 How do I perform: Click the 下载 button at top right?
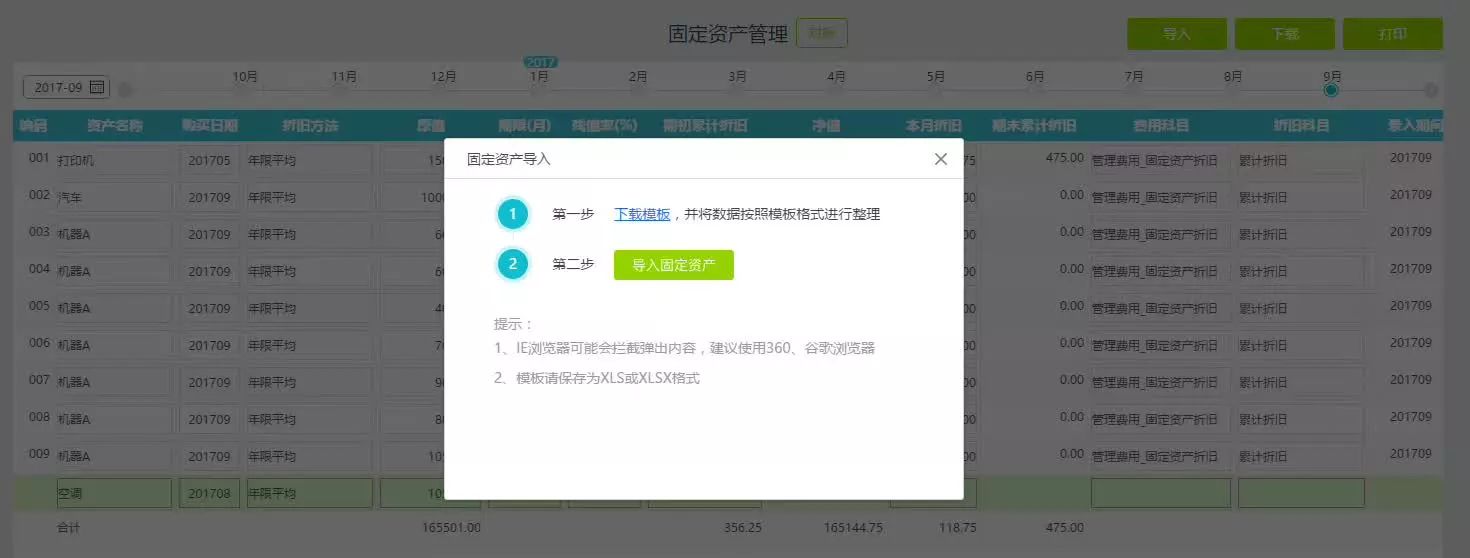[1284, 34]
